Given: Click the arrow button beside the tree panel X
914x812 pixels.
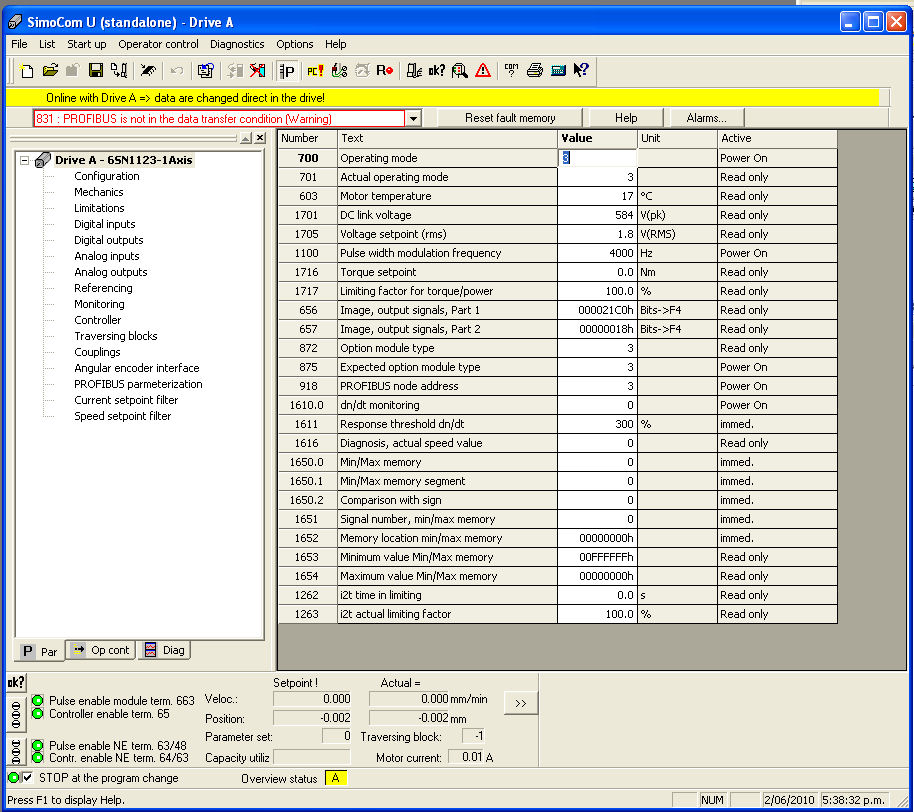Looking at the screenshot, I should click(x=246, y=138).
